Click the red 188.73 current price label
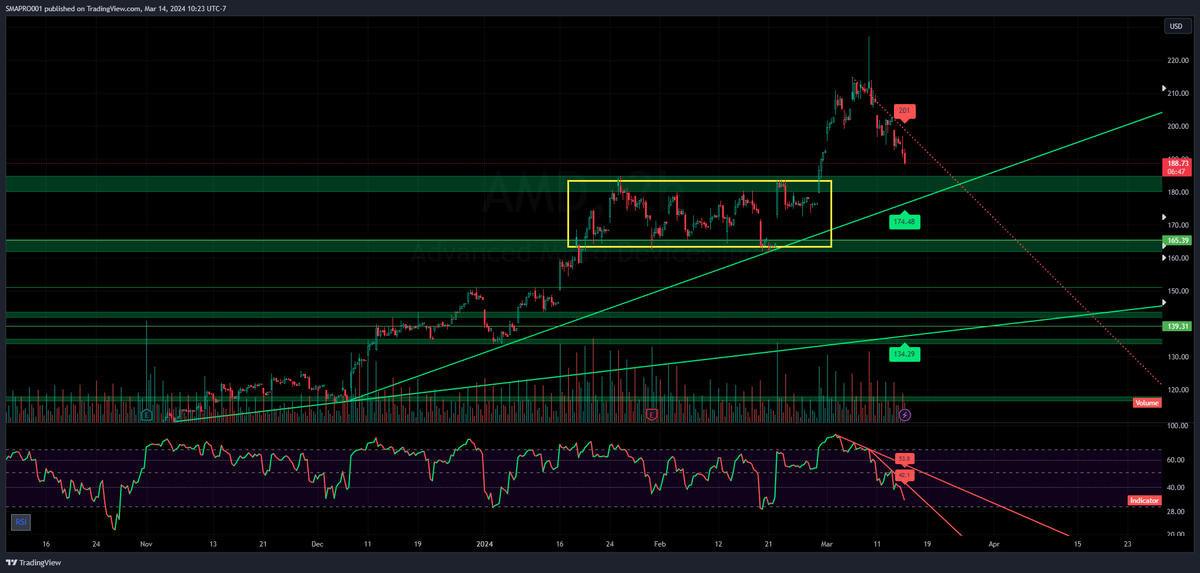This screenshot has height=573, width=1200. coord(1177,166)
